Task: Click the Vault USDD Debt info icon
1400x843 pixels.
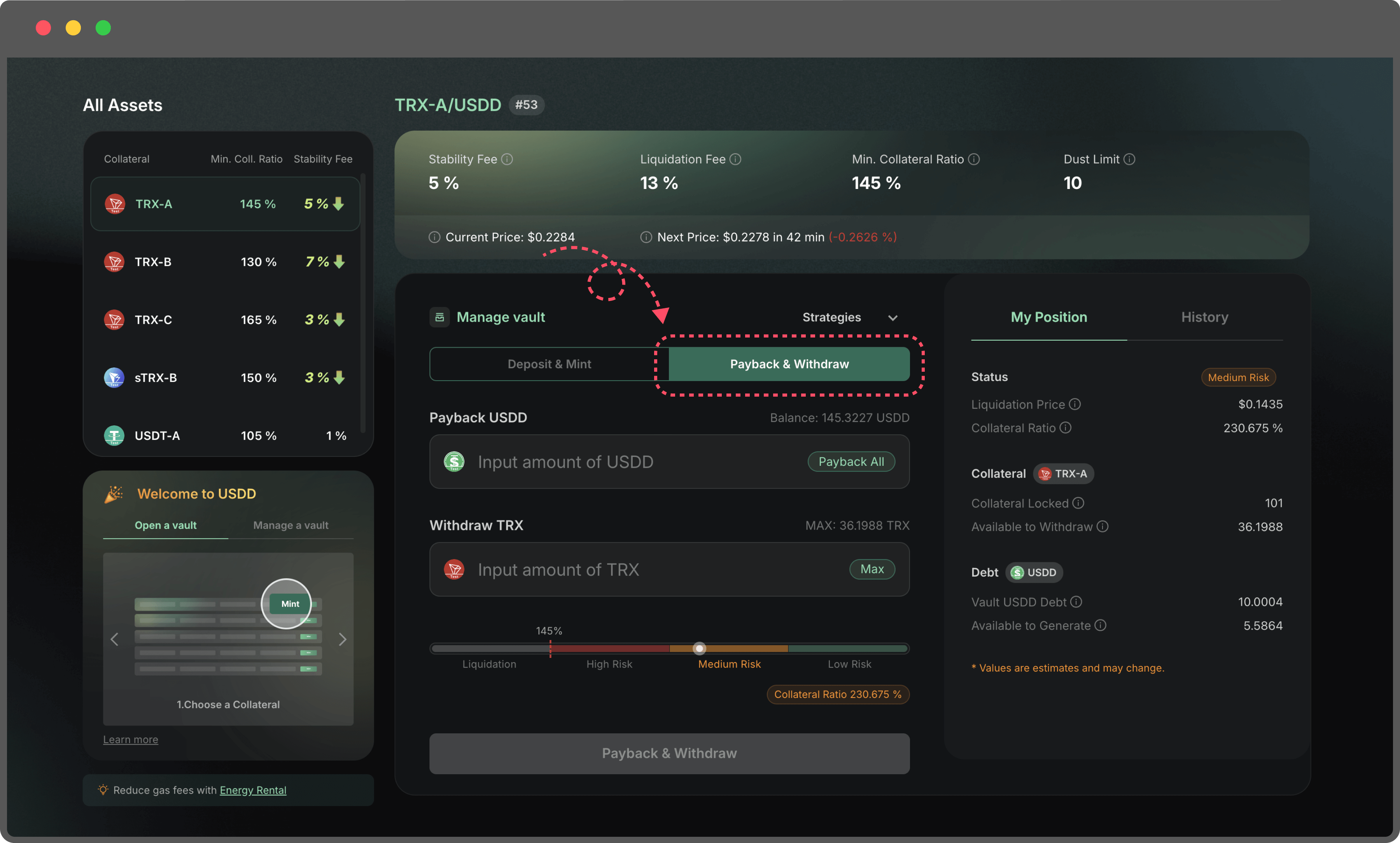Action: (x=1076, y=602)
